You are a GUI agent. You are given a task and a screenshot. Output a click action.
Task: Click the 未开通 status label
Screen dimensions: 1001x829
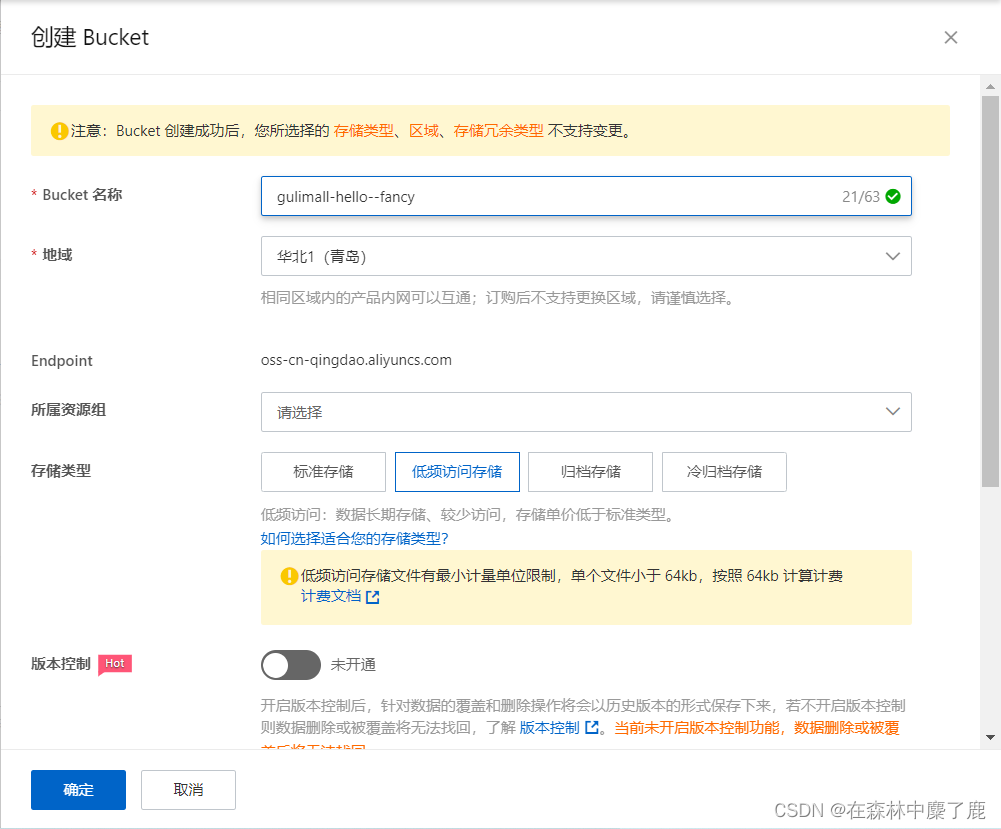(353, 665)
